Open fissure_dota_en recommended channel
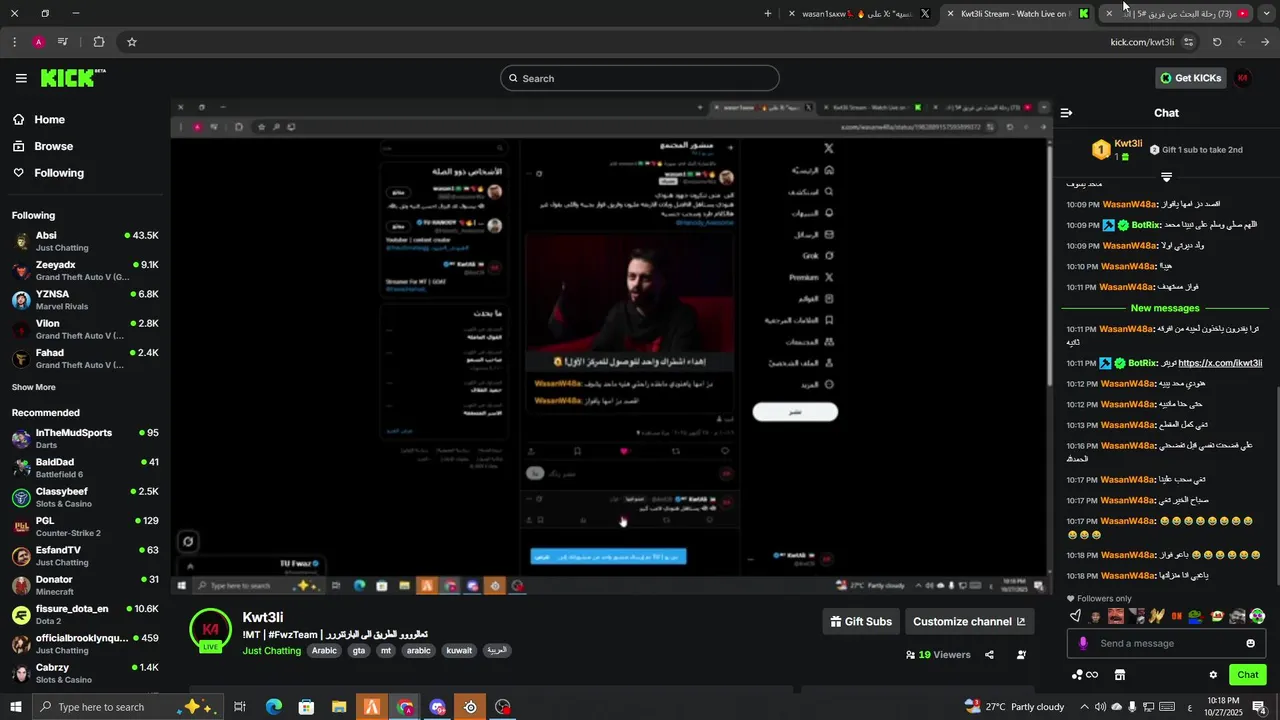1280x720 pixels. [85, 614]
